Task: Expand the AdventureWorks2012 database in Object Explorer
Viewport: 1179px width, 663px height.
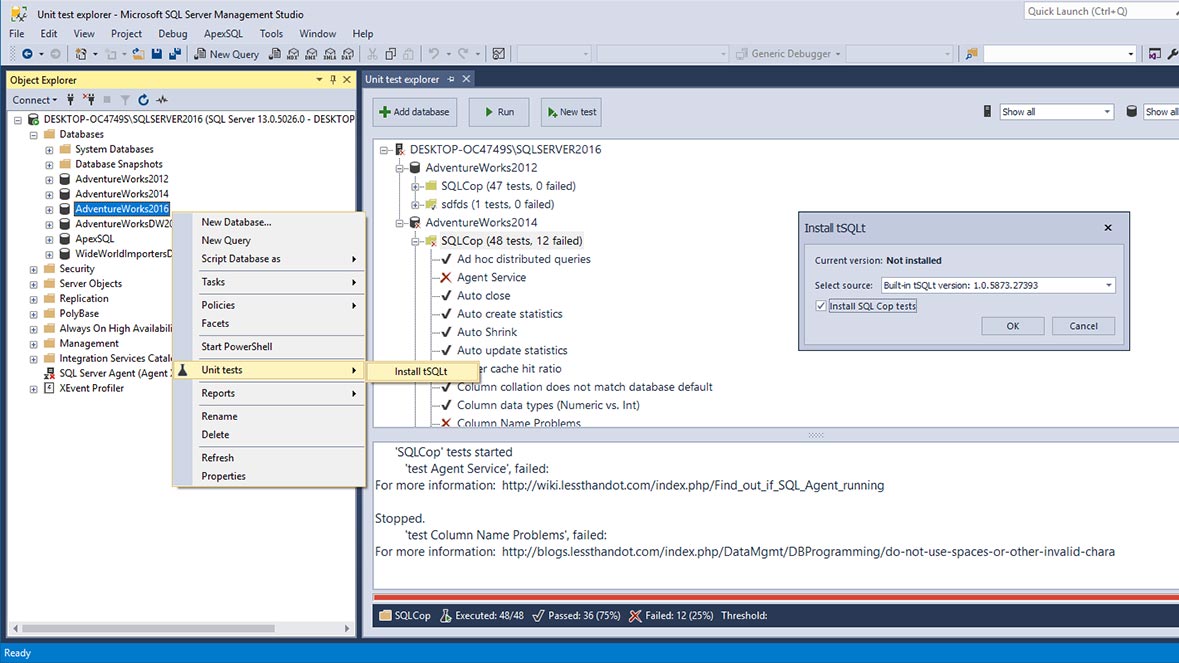Action: tap(50, 180)
